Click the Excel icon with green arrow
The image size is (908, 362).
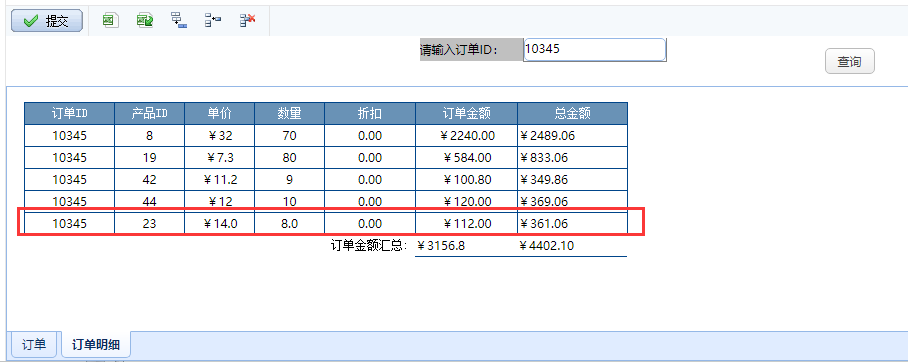click(145, 21)
